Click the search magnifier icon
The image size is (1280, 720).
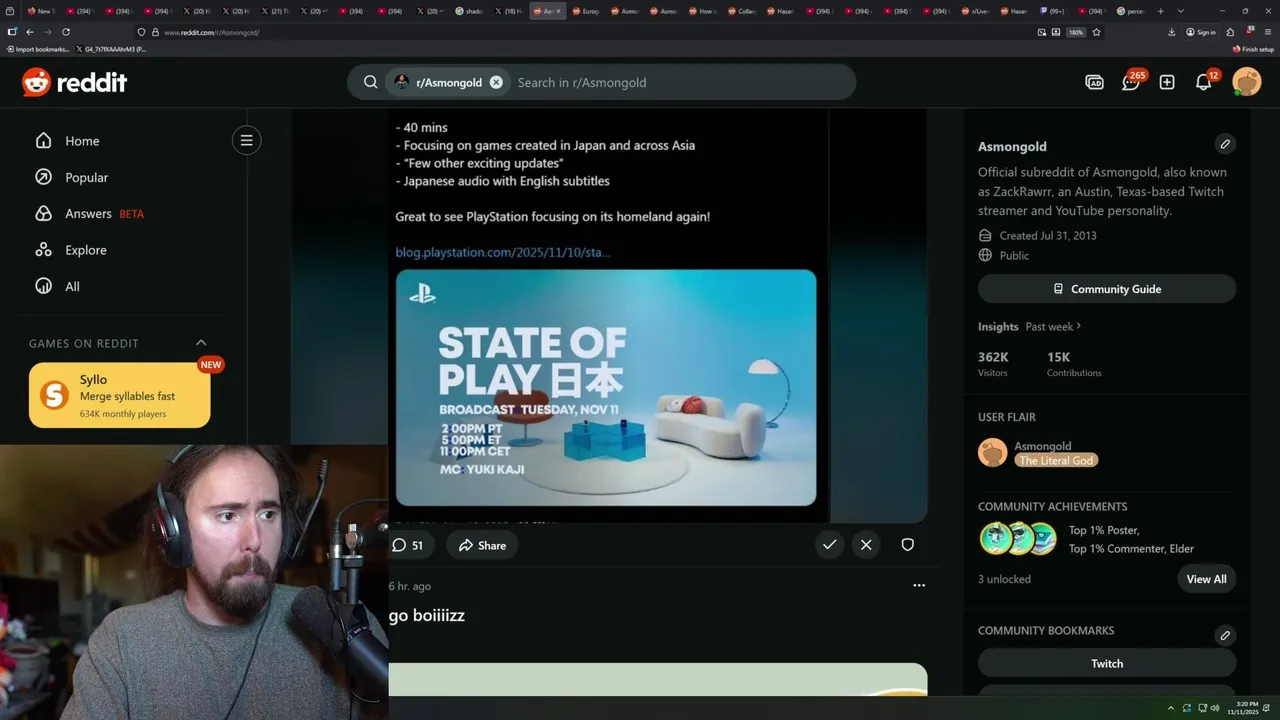pyautogui.click(x=370, y=82)
